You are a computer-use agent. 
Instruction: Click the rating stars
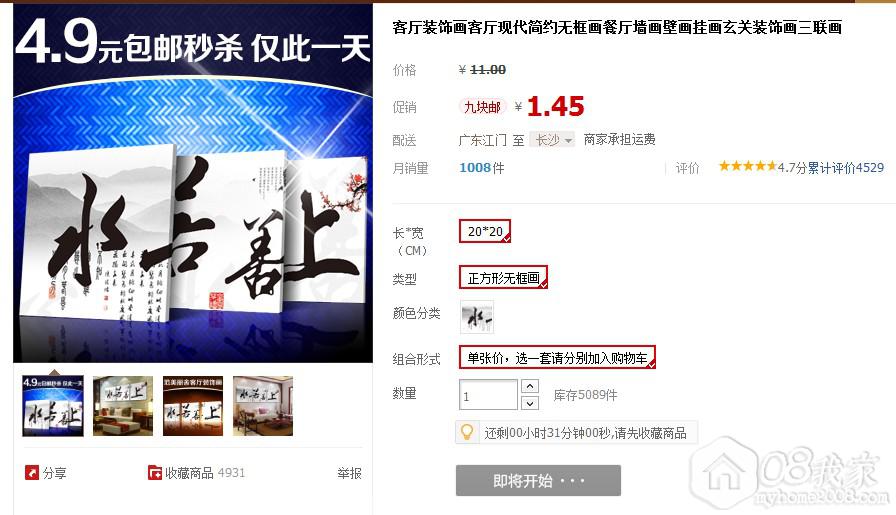747,166
